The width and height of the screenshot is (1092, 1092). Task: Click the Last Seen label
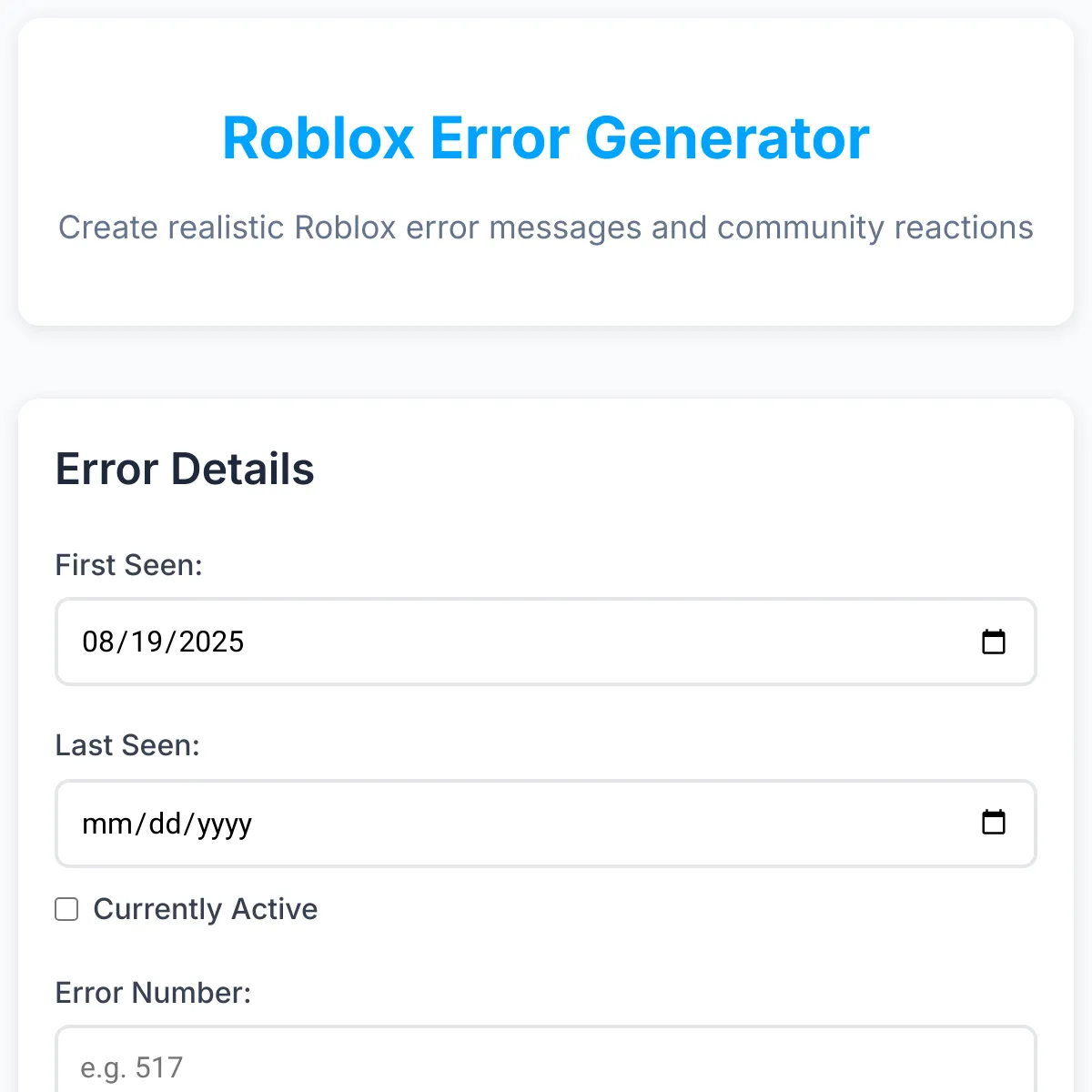click(127, 745)
